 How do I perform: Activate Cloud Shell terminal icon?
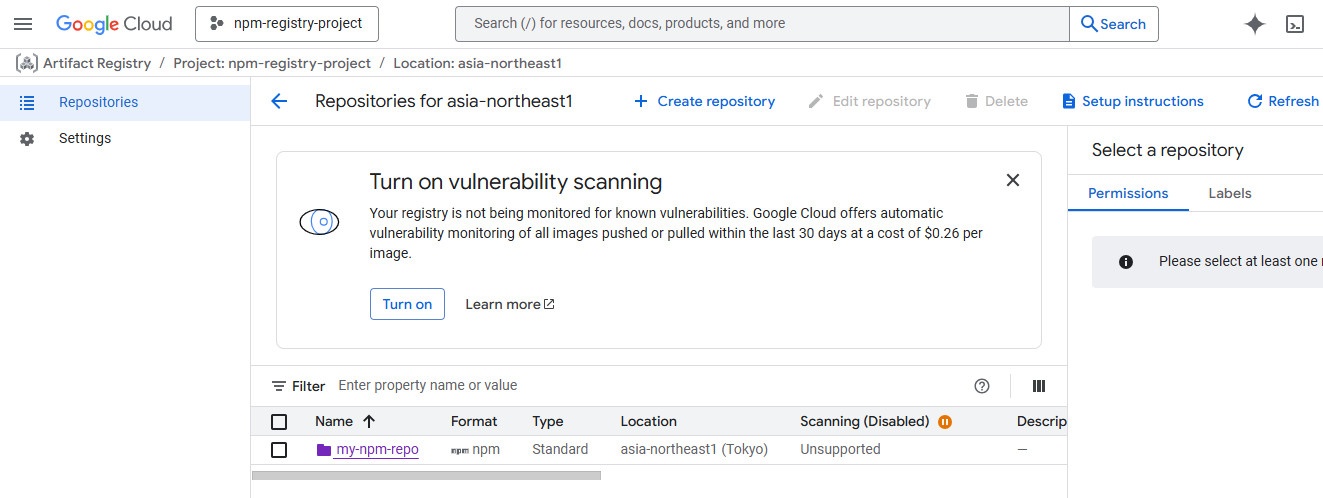(1295, 25)
